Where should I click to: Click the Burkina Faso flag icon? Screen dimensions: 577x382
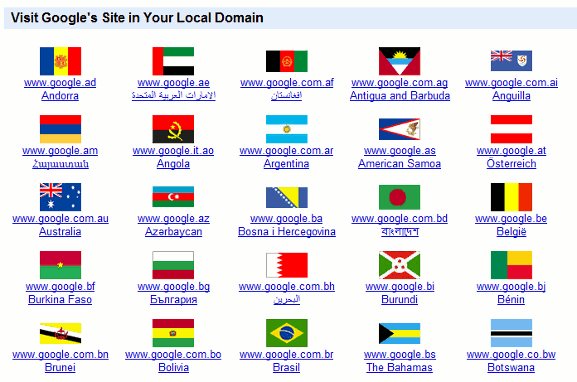60,265
